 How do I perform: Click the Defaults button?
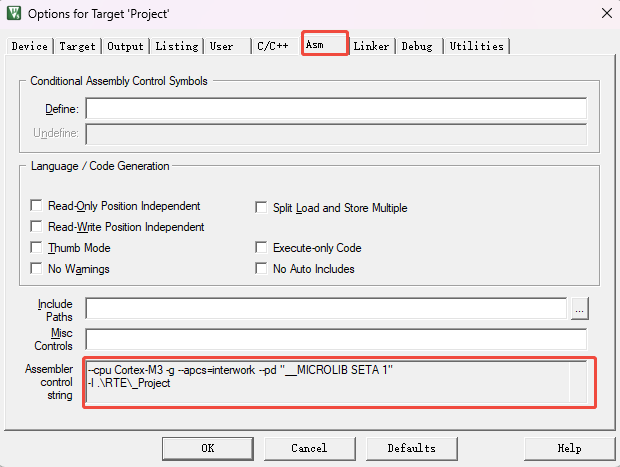click(411, 448)
